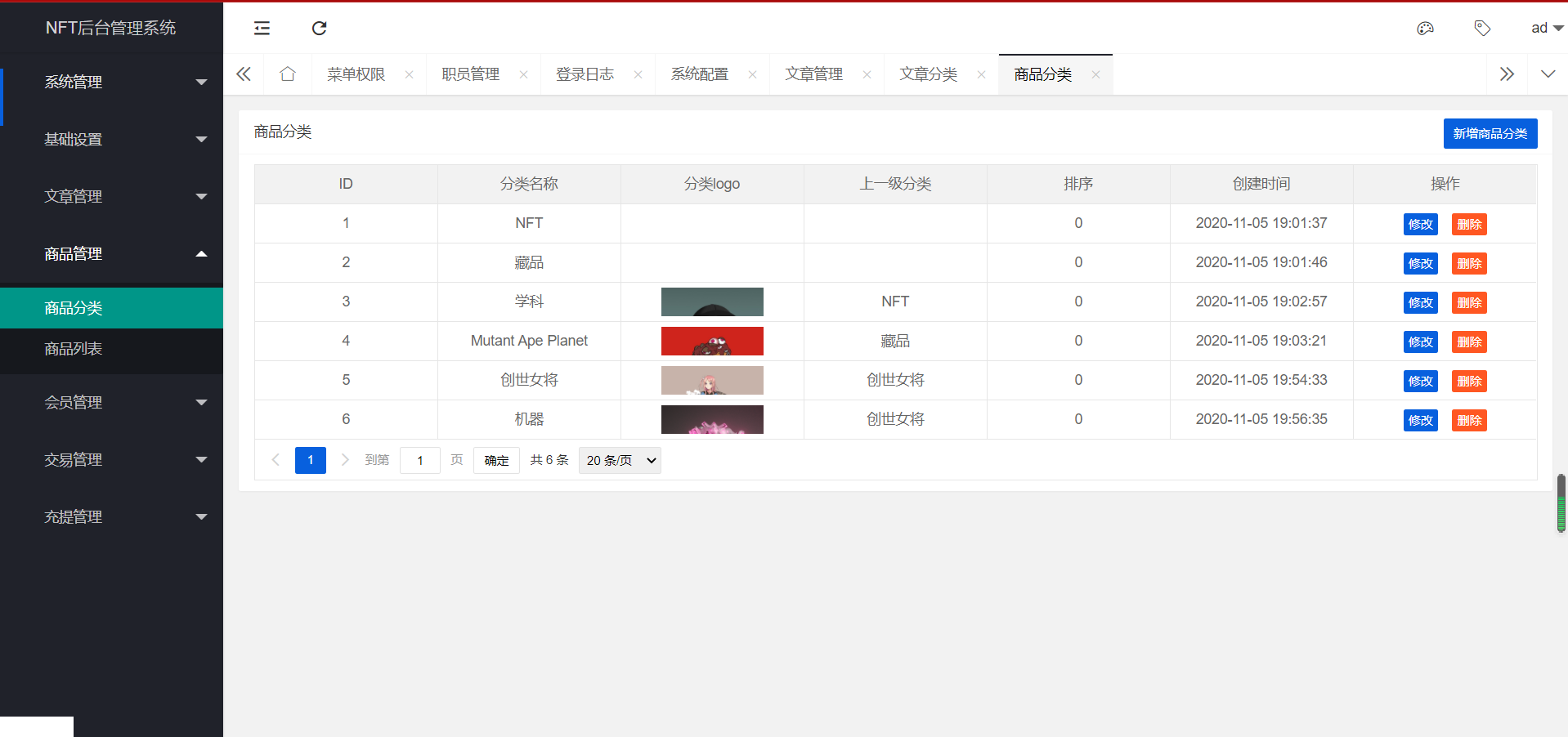Viewport: 1568px width, 737px height.
Task: Close the 系统配置 tab with its x icon
Action: [752, 74]
